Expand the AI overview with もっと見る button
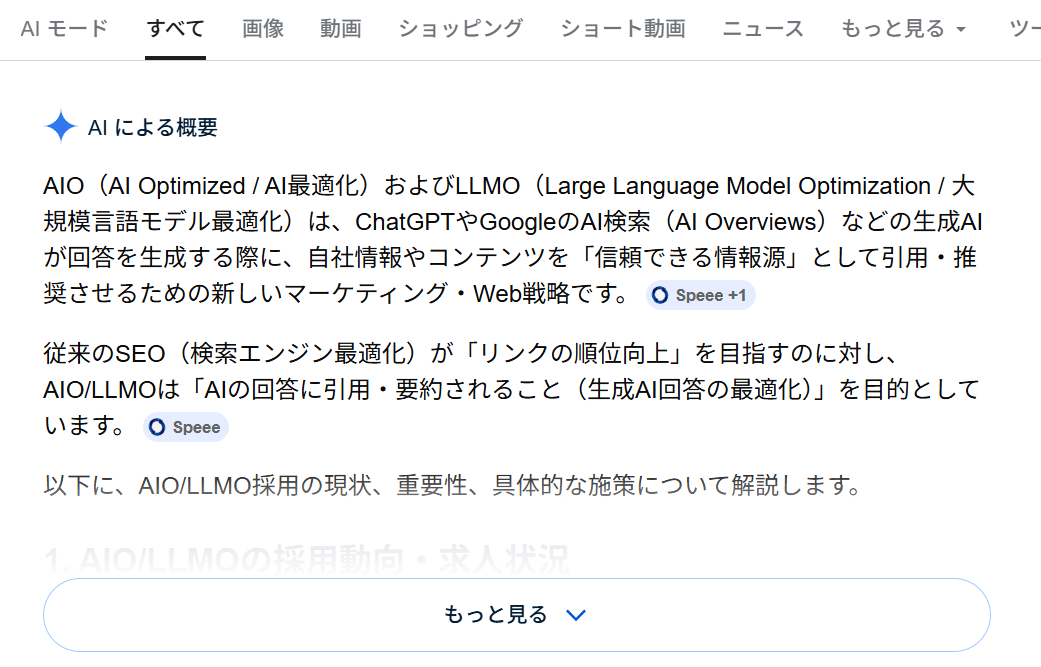Image resolution: width=1041 pixels, height=667 pixels. [x=516, y=615]
